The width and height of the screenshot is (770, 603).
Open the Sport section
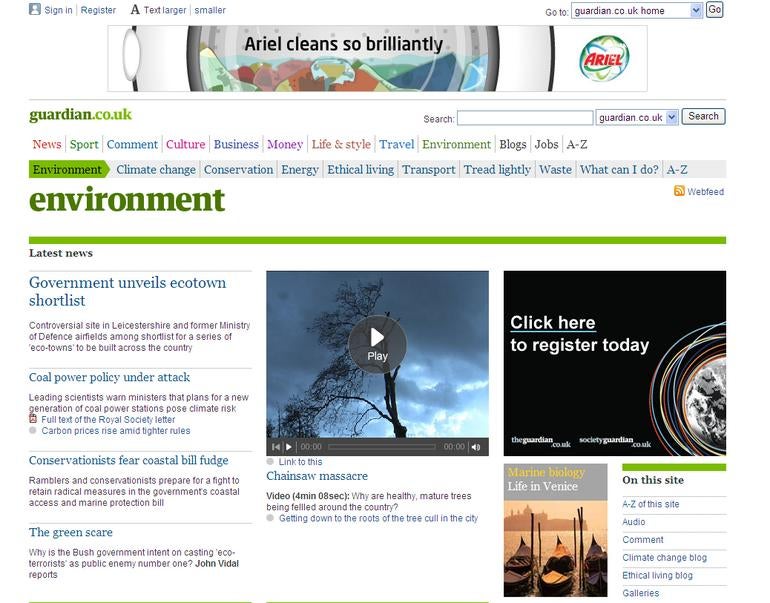[x=84, y=144]
